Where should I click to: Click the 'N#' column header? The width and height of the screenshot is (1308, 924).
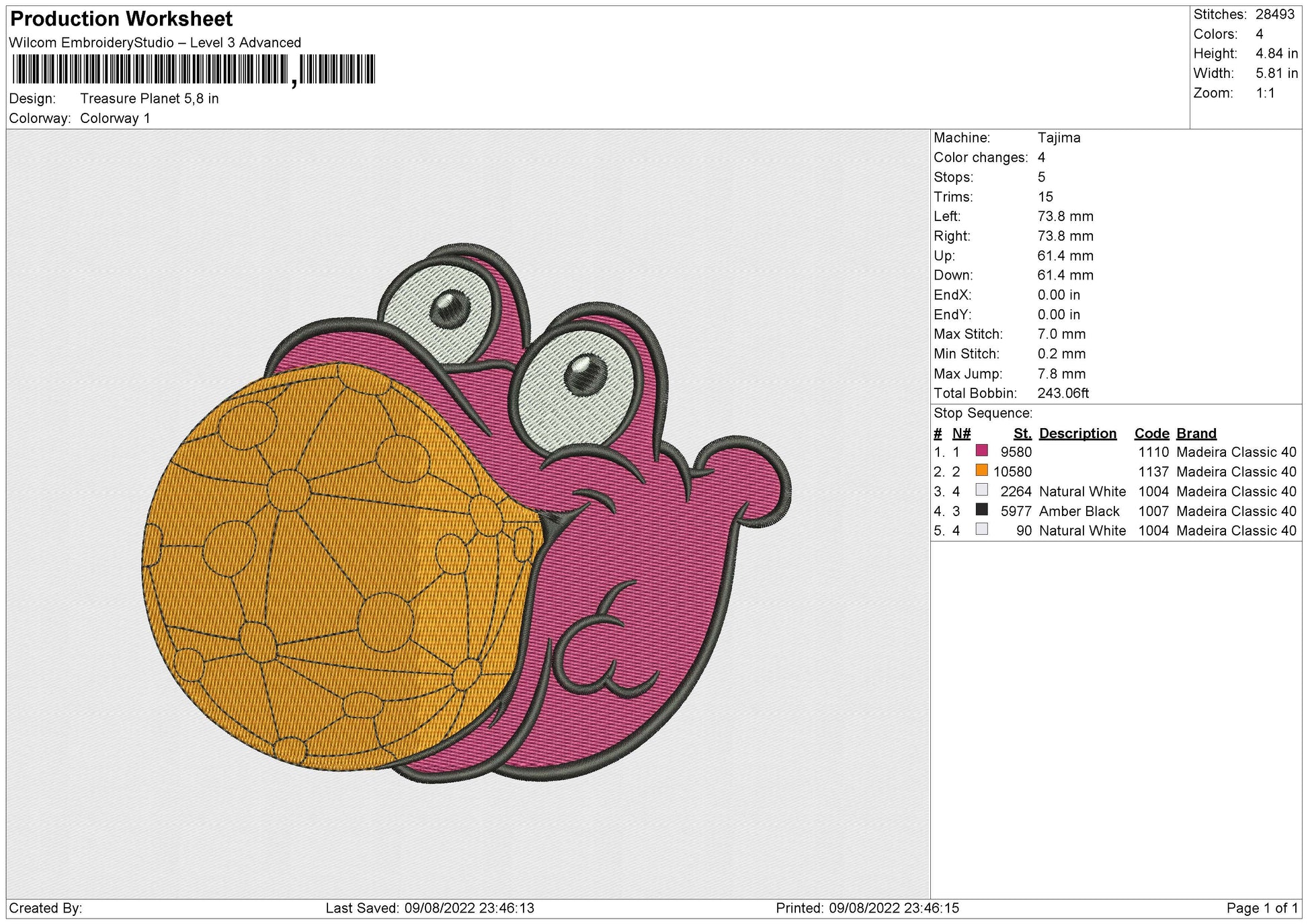(x=961, y=433)
